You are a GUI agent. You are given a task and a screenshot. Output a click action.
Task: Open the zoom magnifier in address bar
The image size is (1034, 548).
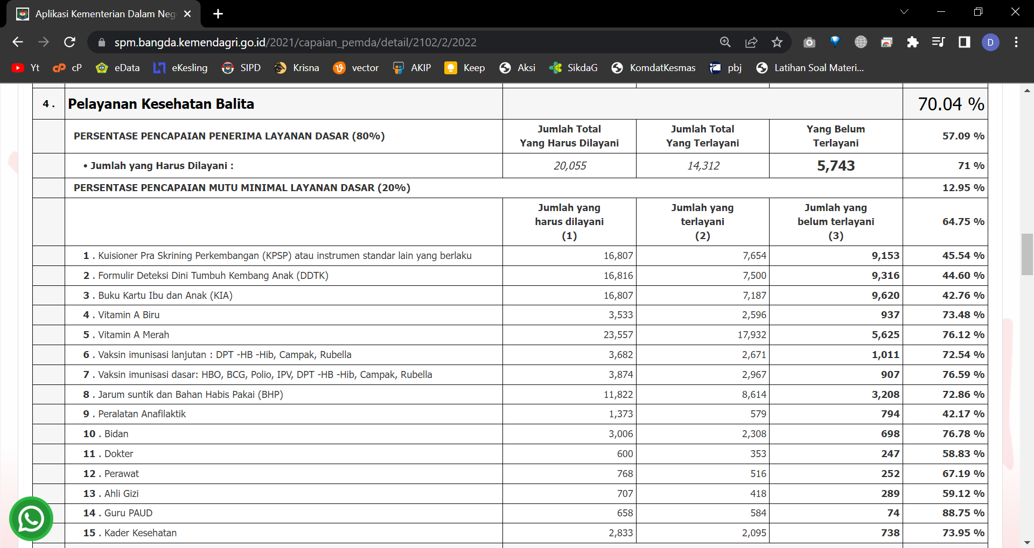(725, 42)
